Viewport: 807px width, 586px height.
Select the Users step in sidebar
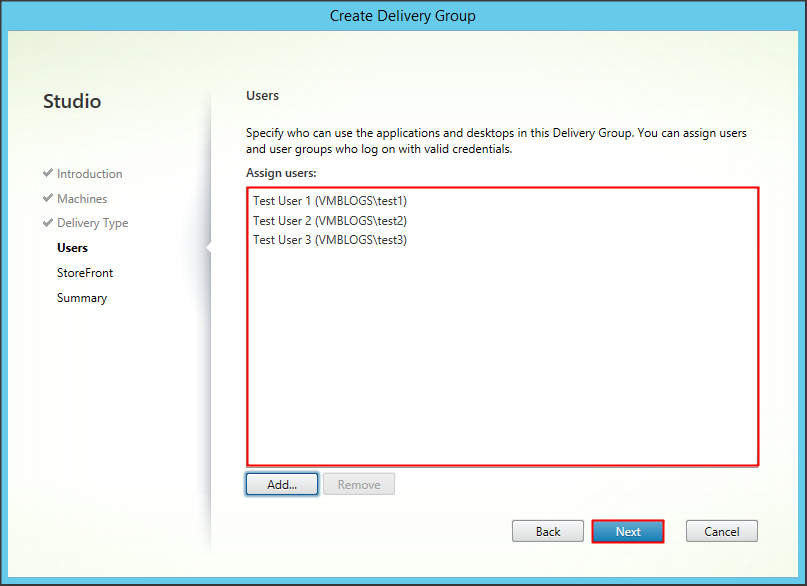[72, 248]
